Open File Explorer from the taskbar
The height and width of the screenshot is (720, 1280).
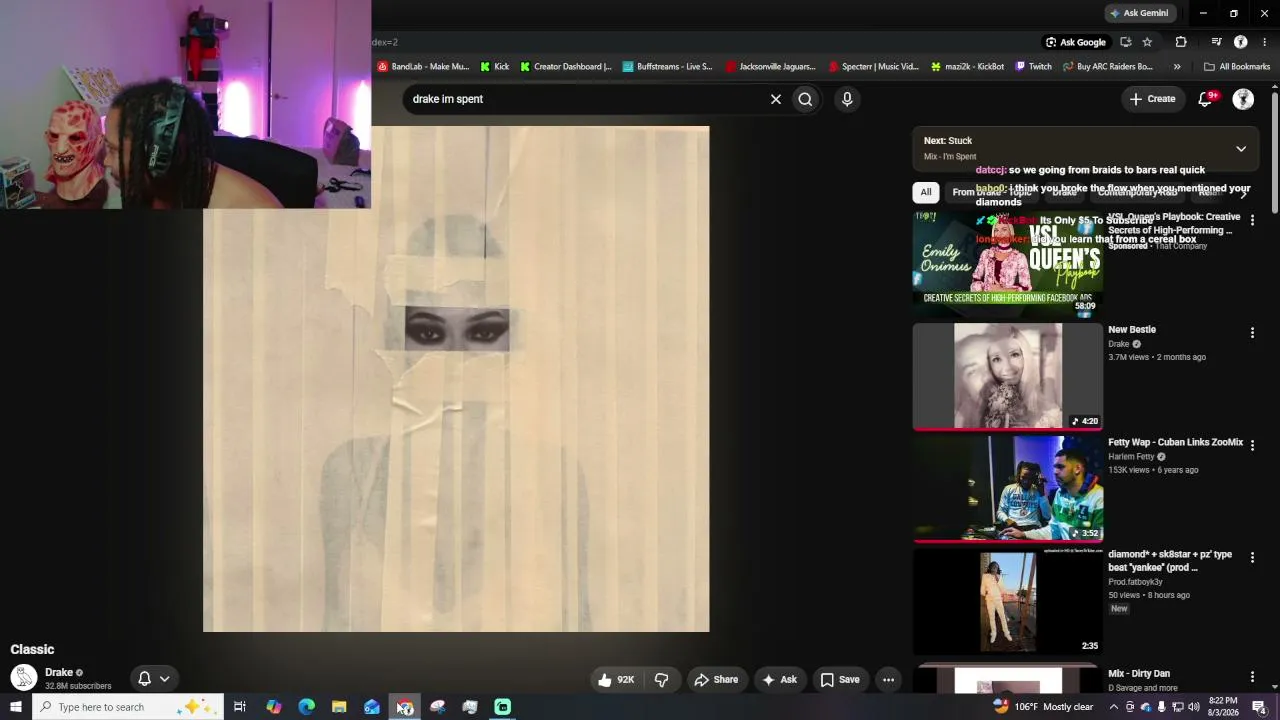tap(339, 707)
